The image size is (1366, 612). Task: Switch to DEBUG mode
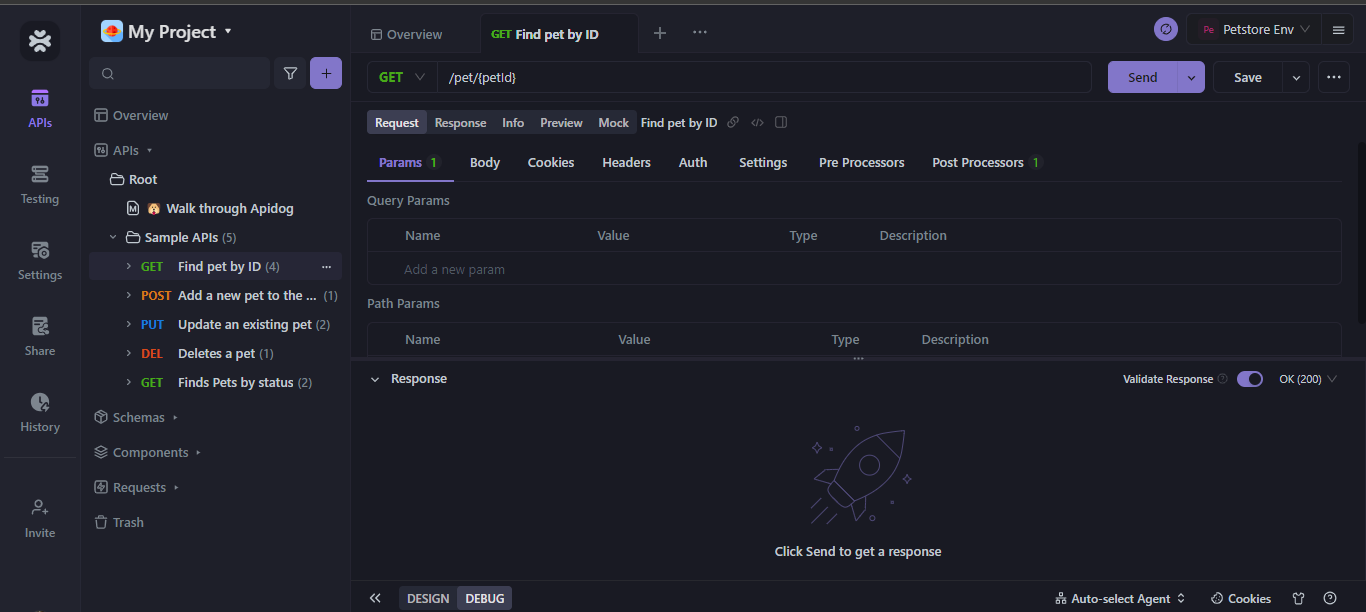click(x=485, y=598)
